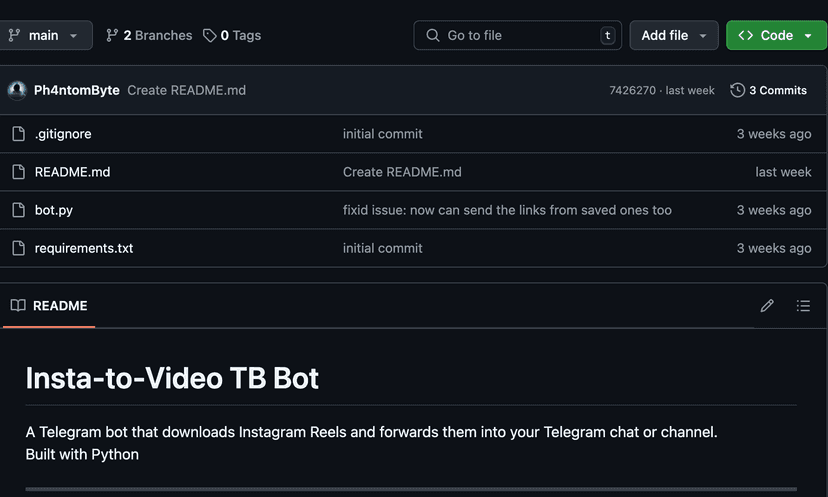Viewport: 828px width, 497px height.
Task: View the 3 Commits history
Action: (768, 90)
